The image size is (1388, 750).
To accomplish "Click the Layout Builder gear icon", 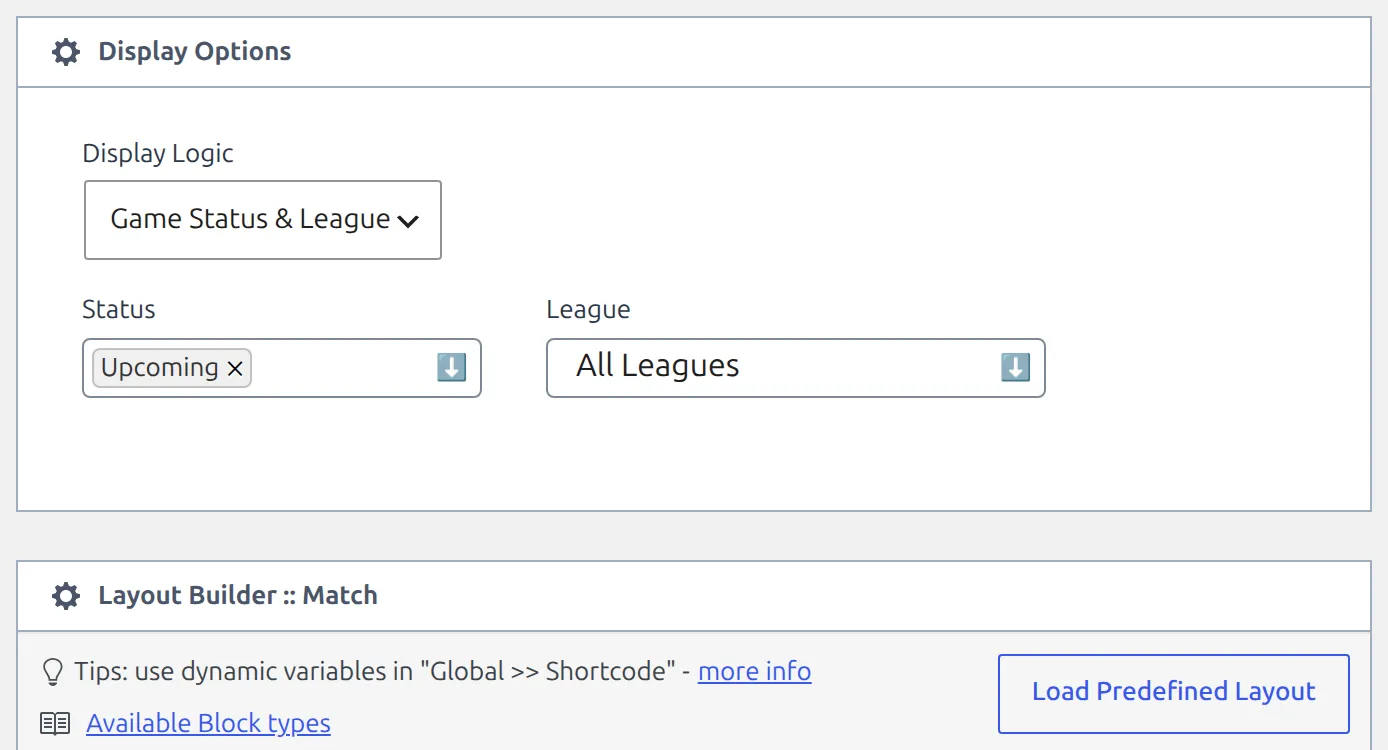I will pos(66,596).
